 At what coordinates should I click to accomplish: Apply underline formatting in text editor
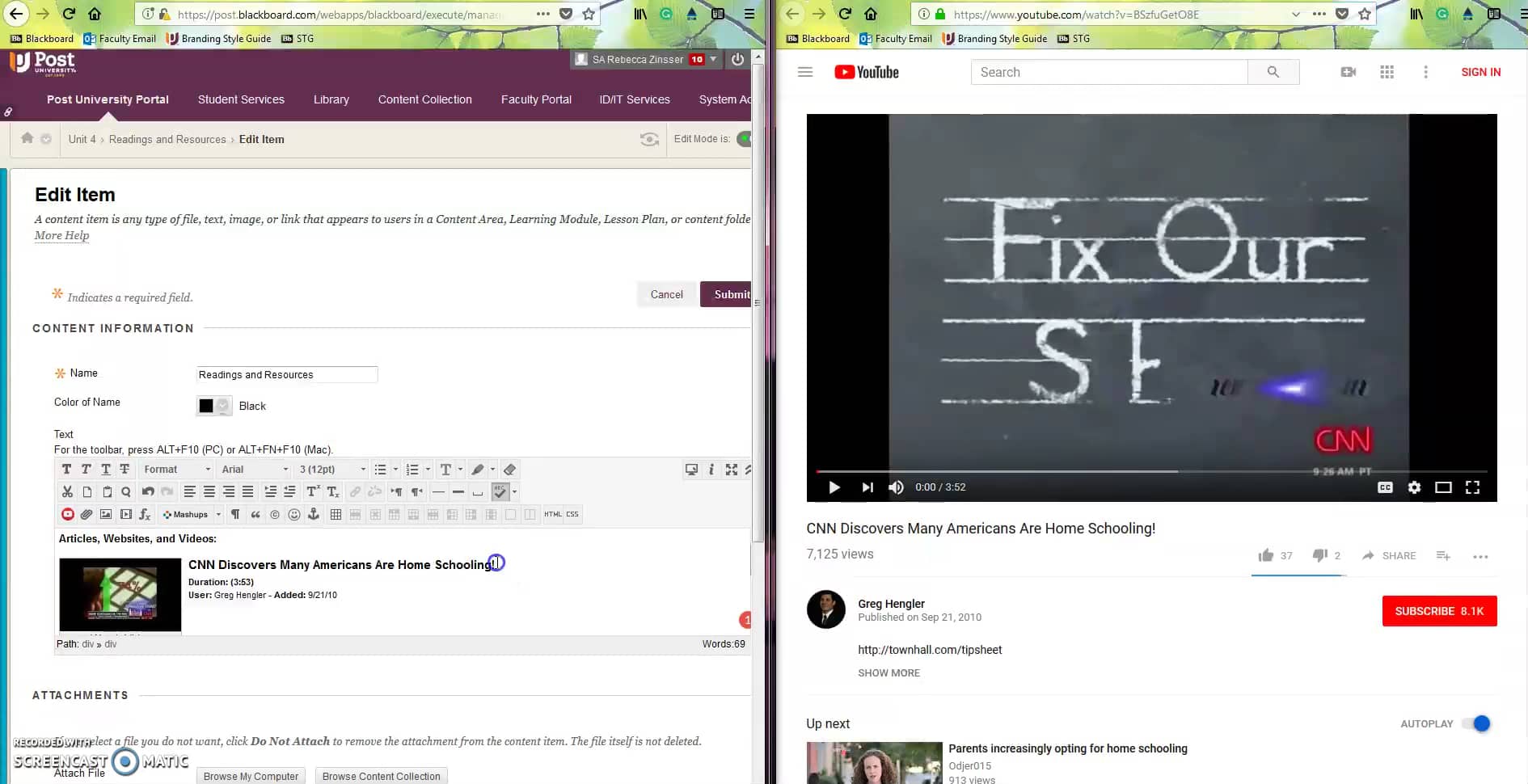click(105, 470)
